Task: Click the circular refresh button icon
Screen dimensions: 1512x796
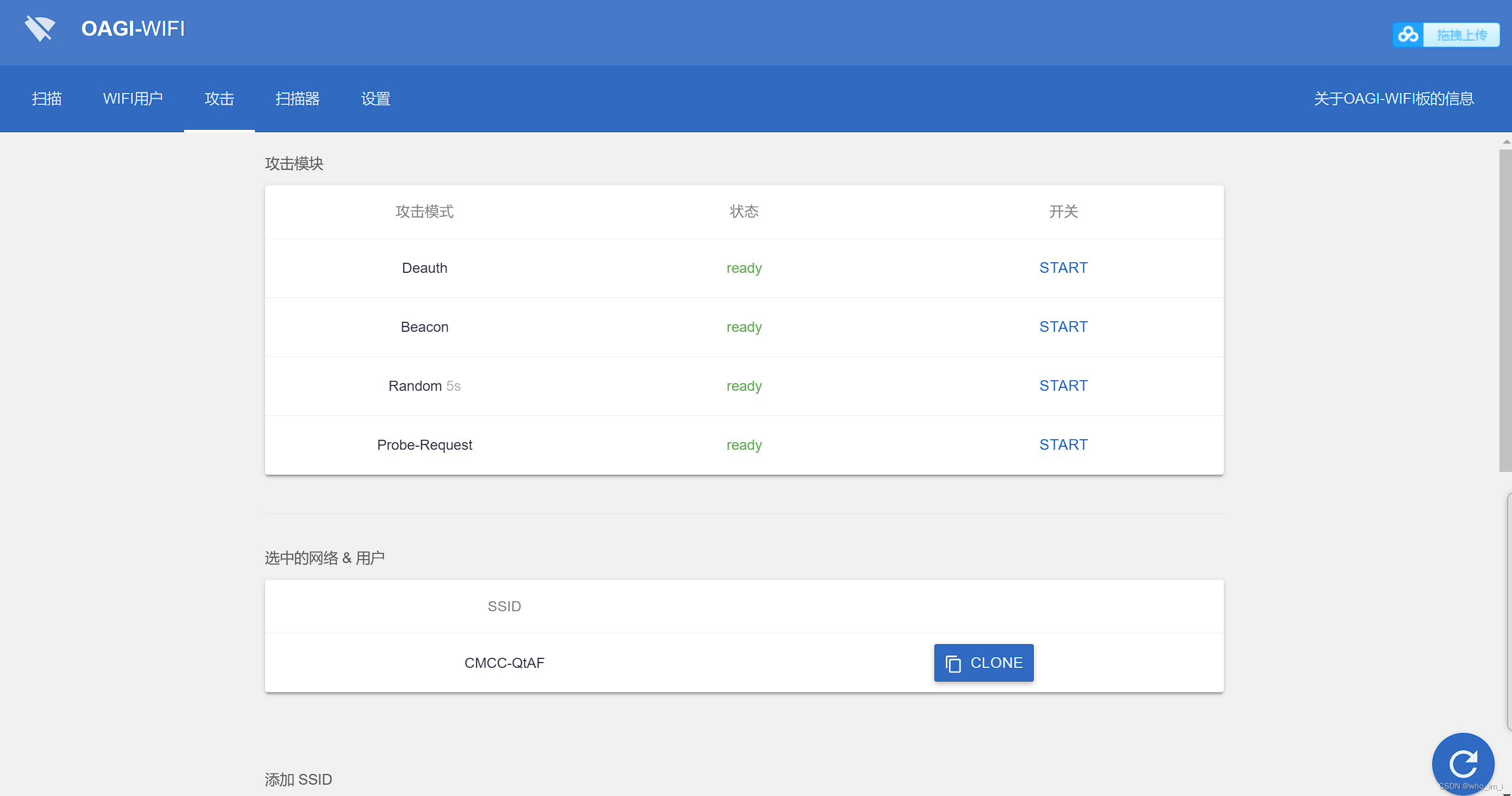Action: click(1463, 764)
